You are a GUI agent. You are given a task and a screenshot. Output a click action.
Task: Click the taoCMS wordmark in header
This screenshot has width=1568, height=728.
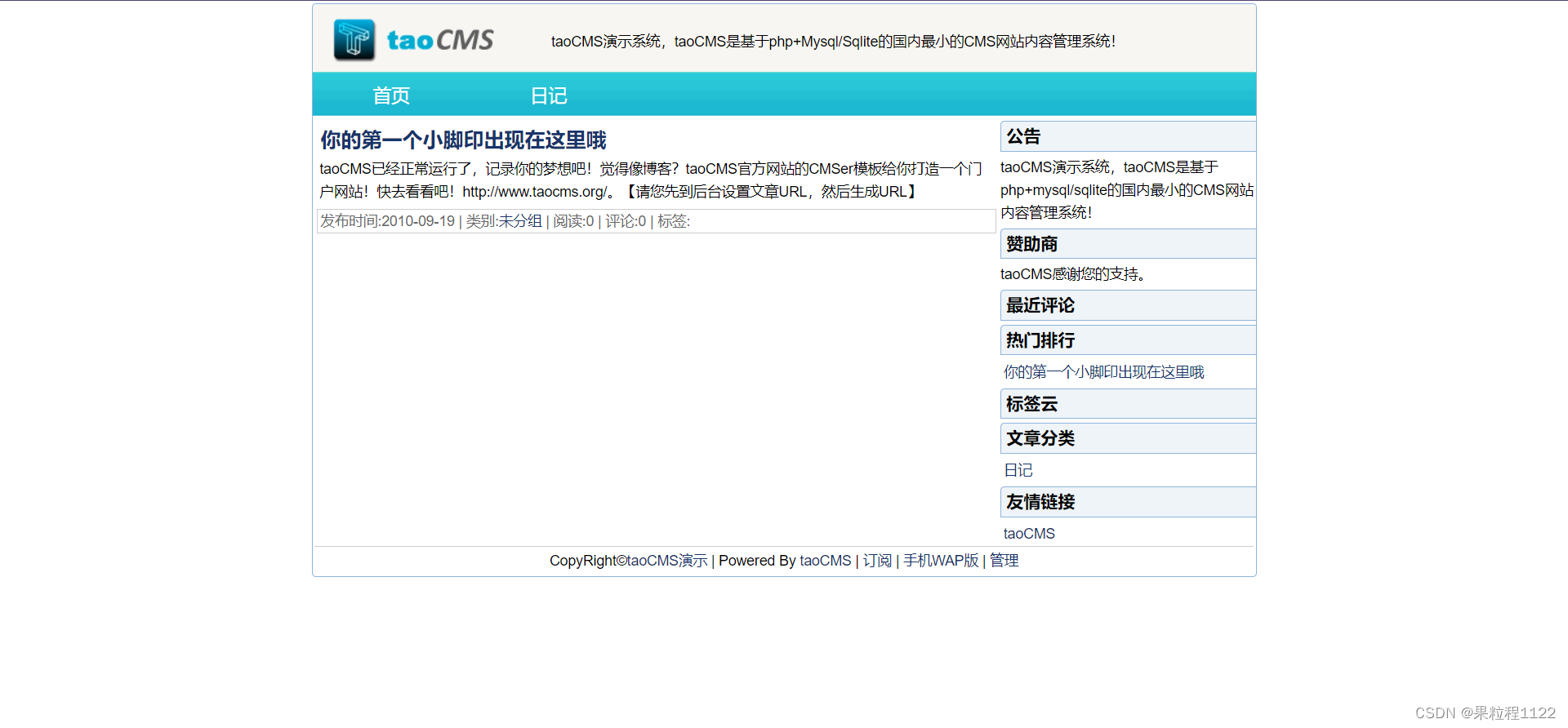[440, 40]
